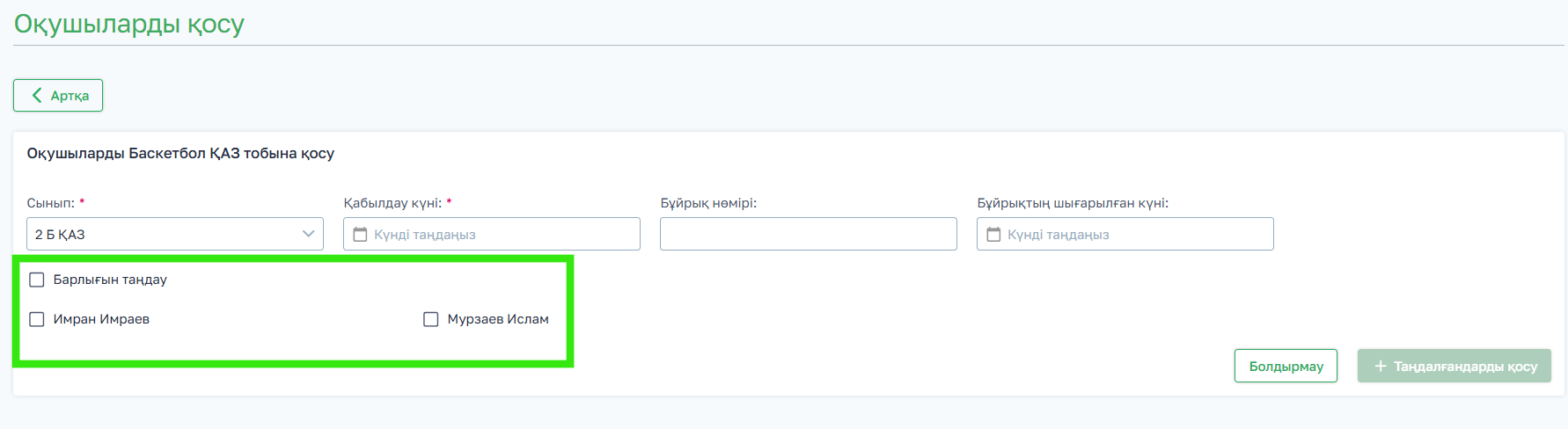
Task: Tick the Барлығын таңдау checkbox
Action: 37,280
